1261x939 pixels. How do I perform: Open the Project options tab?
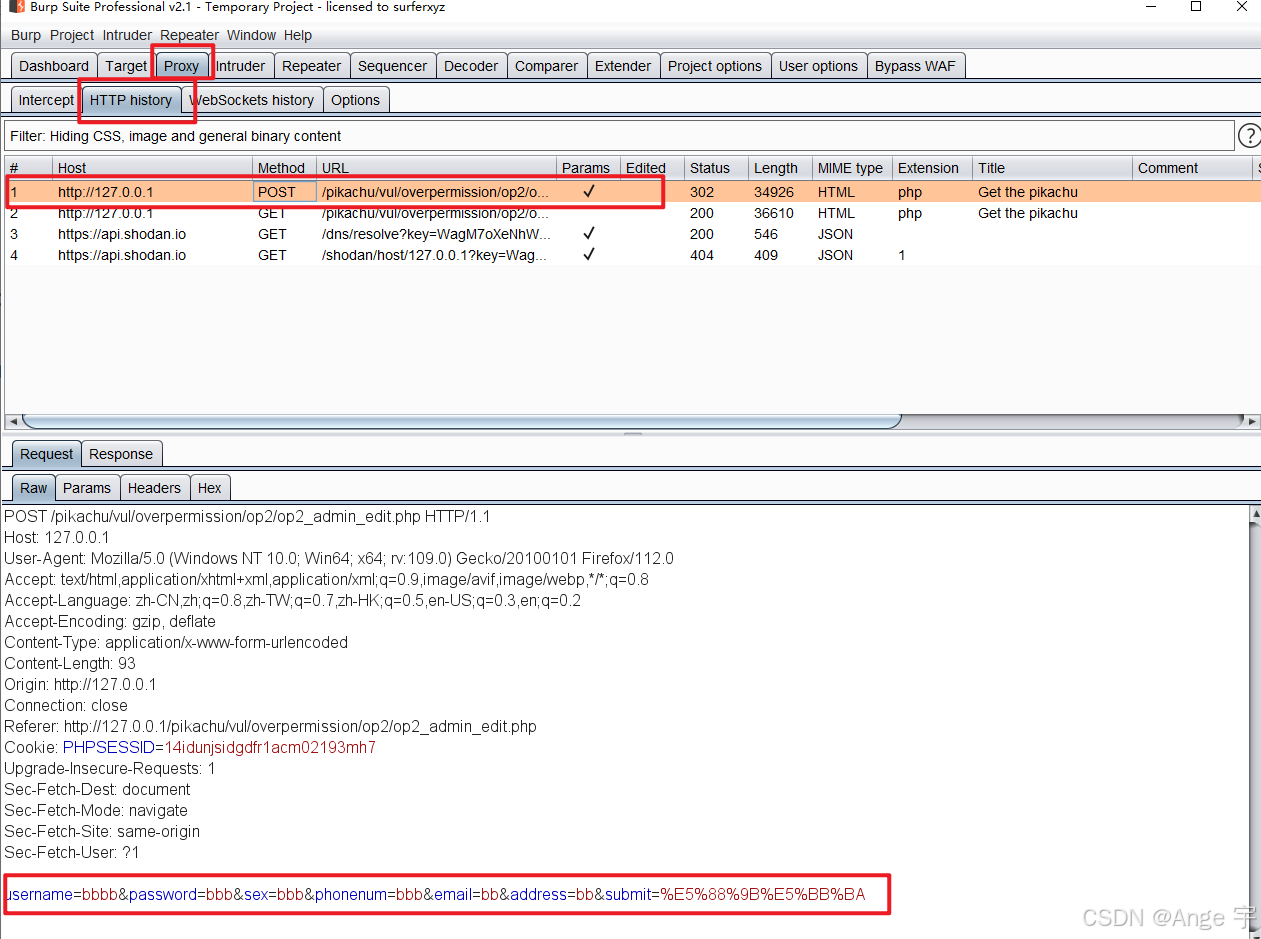pos(715,66)
